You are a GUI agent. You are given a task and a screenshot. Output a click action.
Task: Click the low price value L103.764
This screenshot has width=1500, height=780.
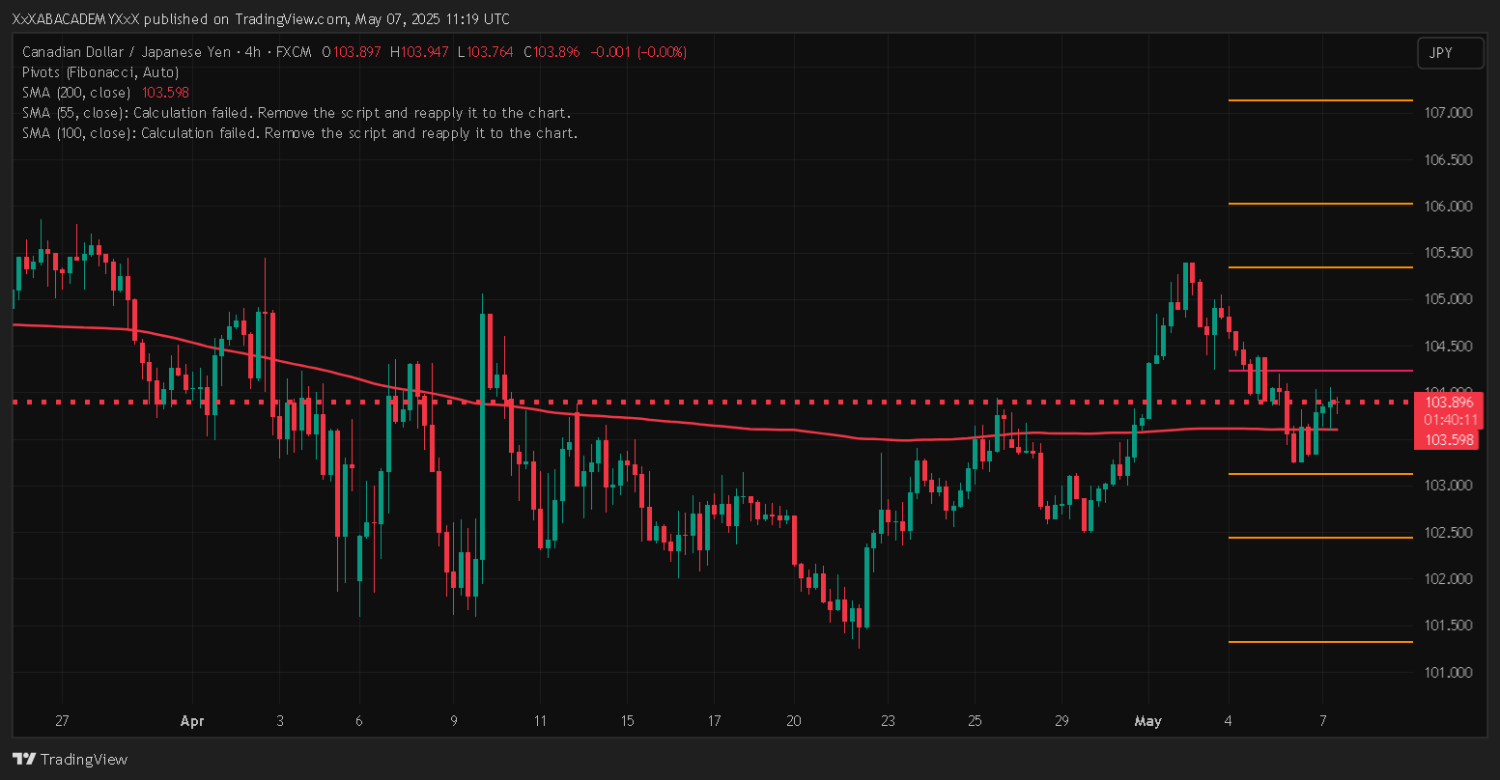click(487, 52)
